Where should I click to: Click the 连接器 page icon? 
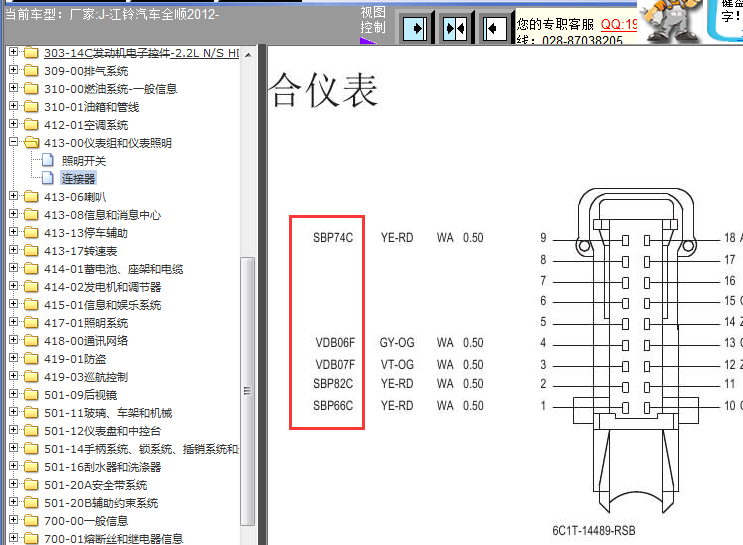point(48,178)
